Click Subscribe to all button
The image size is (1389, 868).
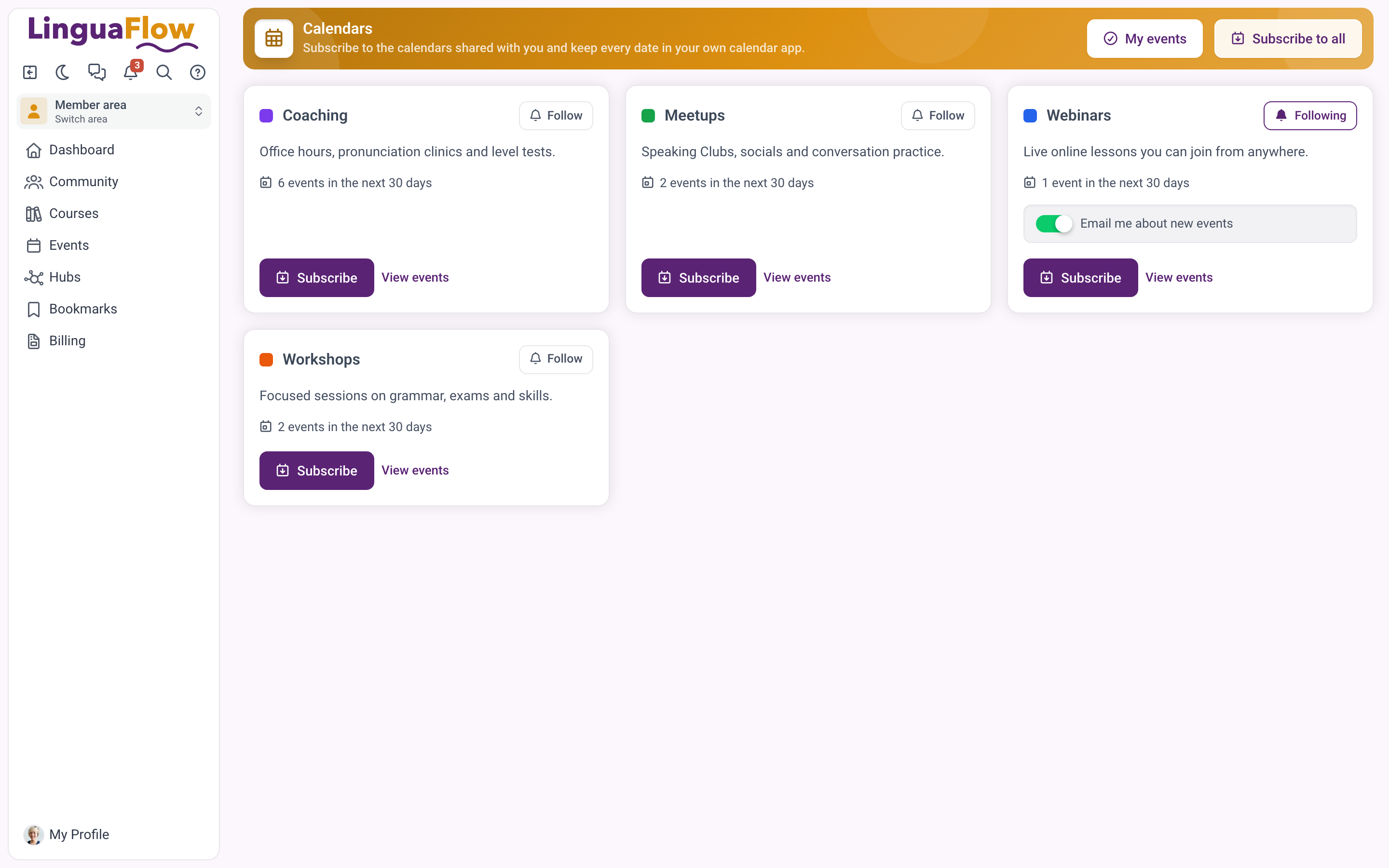tap(1288, 39)
